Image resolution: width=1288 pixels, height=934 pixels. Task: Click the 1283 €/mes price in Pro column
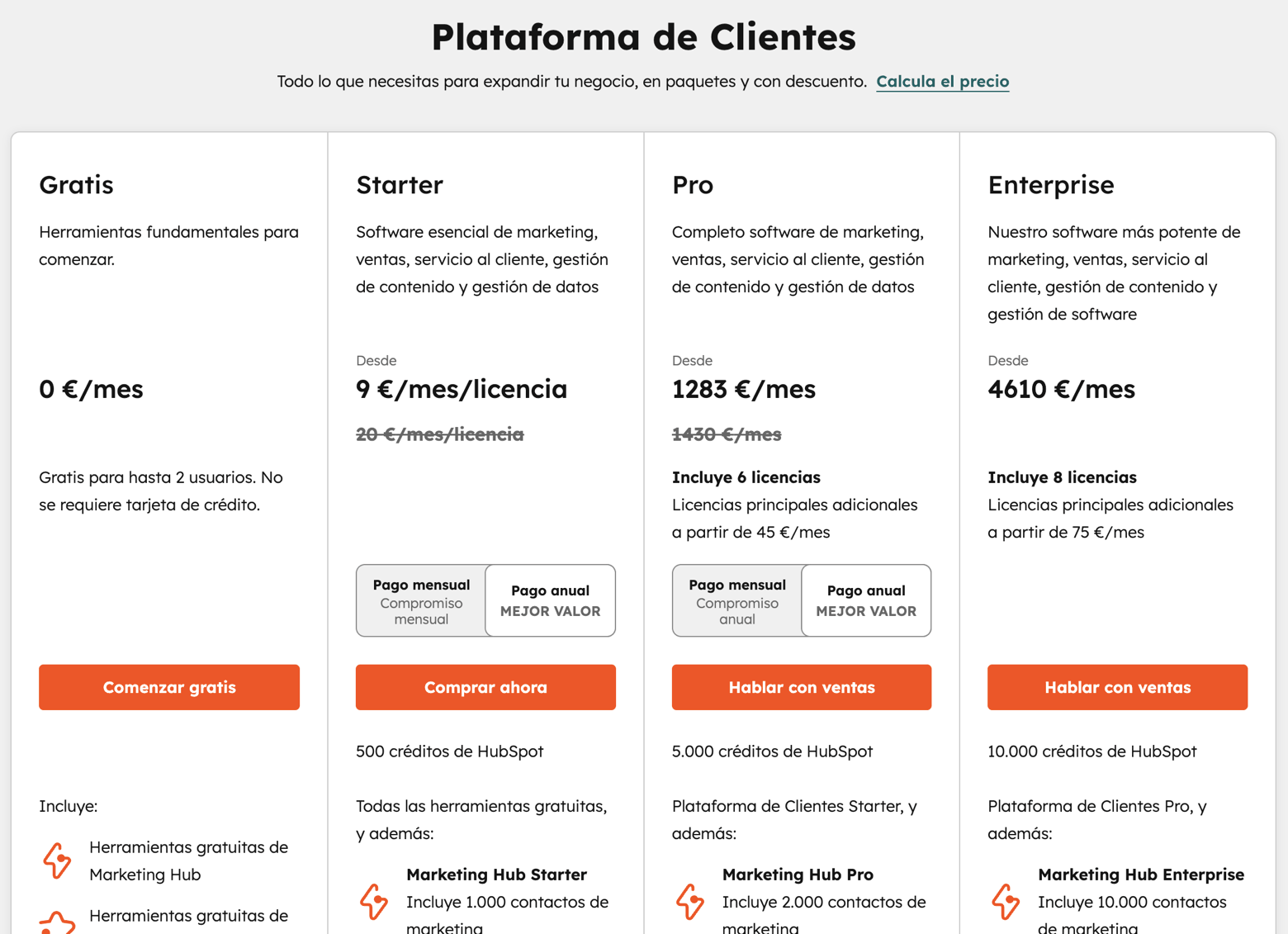click(743, 389)
